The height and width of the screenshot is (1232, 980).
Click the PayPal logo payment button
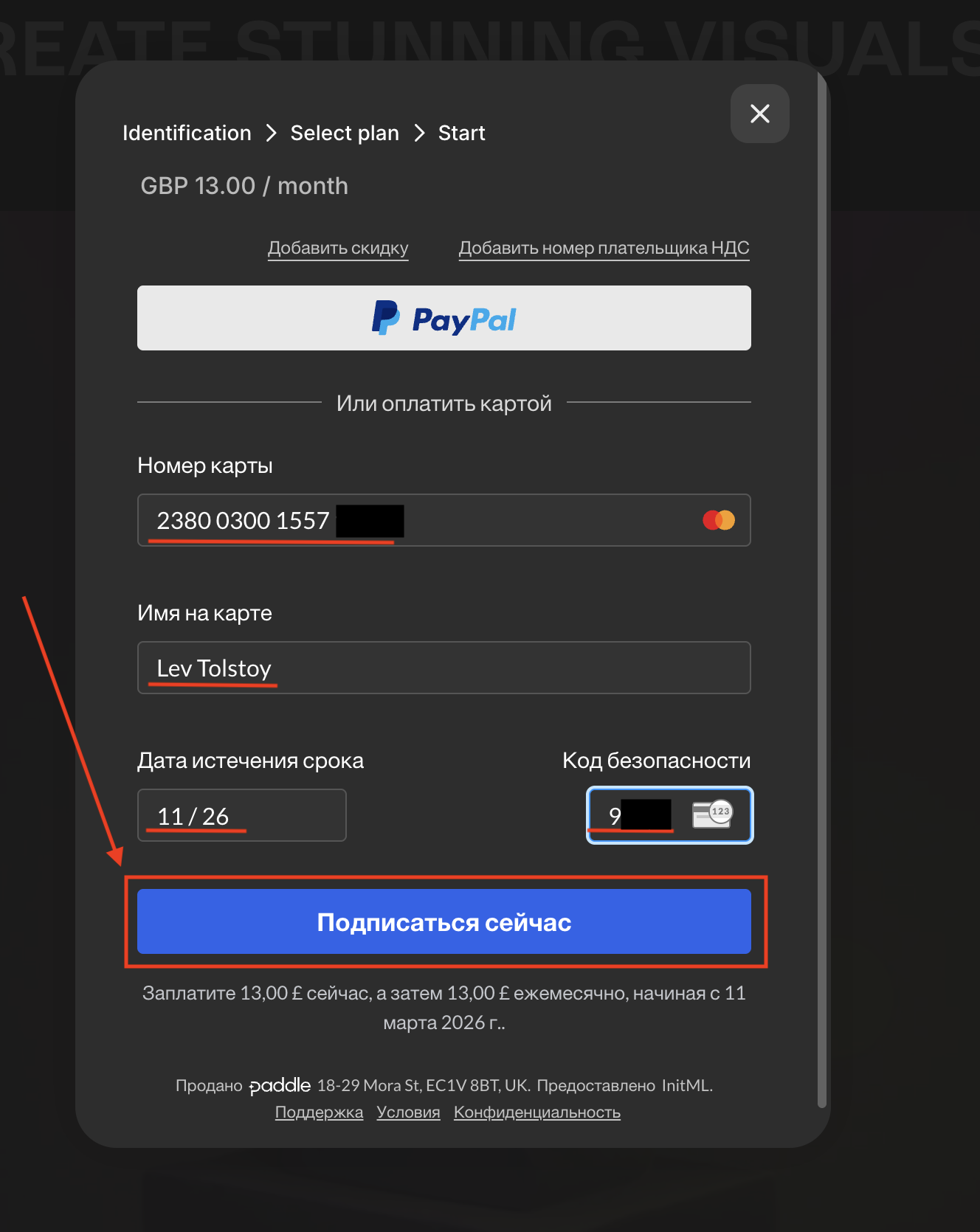[444, 318]
